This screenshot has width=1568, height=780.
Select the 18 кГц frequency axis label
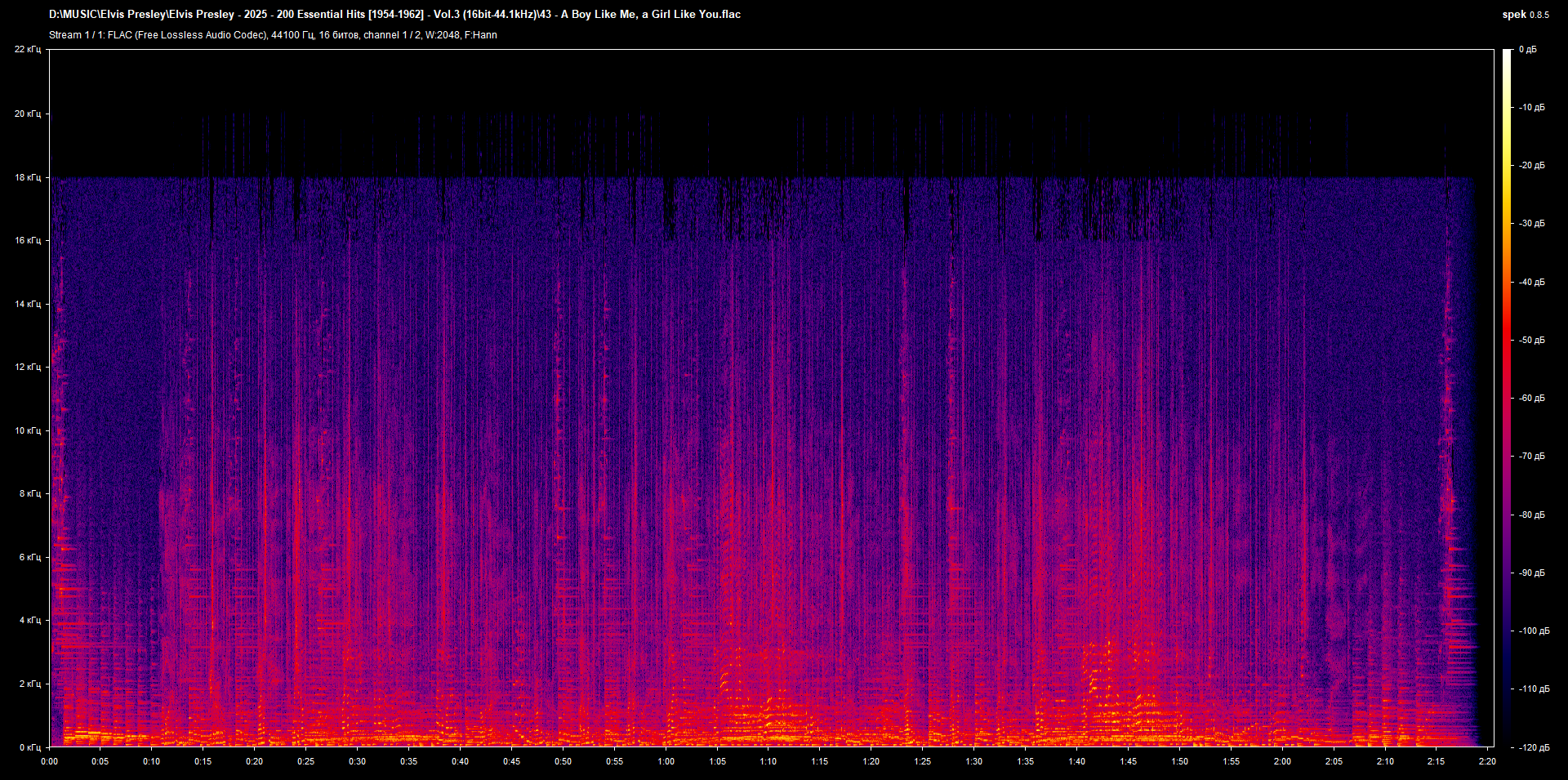pyautogui.click(x=28, y=177)
